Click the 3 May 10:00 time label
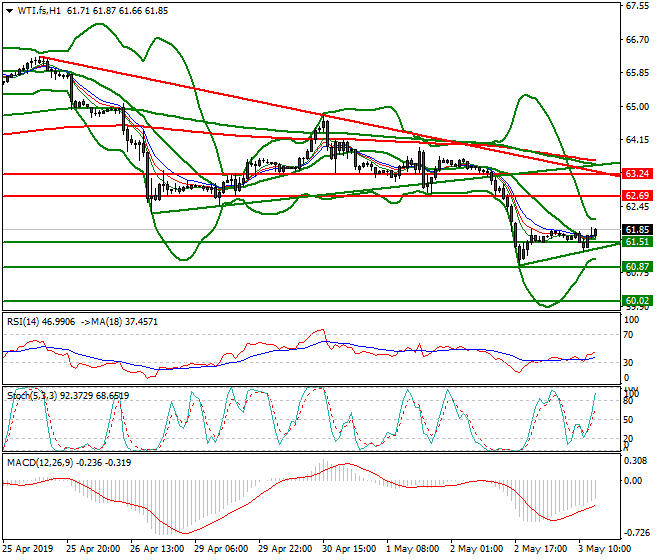The image size is (660, 560). click(604, 549)
